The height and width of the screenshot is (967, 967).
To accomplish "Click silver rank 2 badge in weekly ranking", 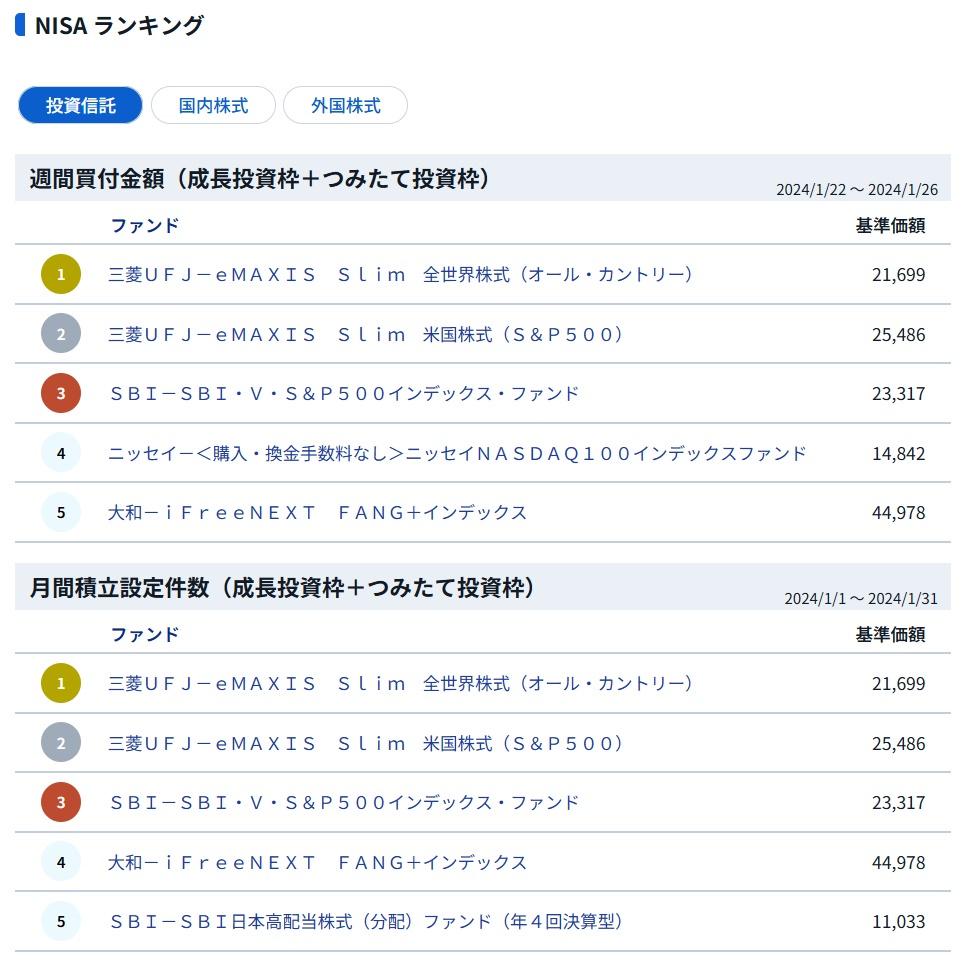I will (x=61, y=334).
